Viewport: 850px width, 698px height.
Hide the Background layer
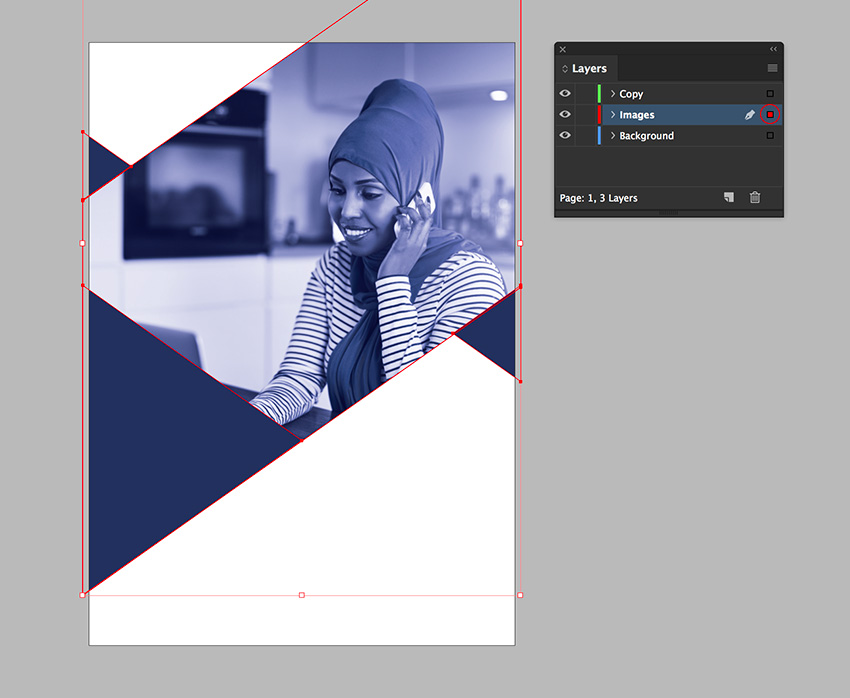565,135
